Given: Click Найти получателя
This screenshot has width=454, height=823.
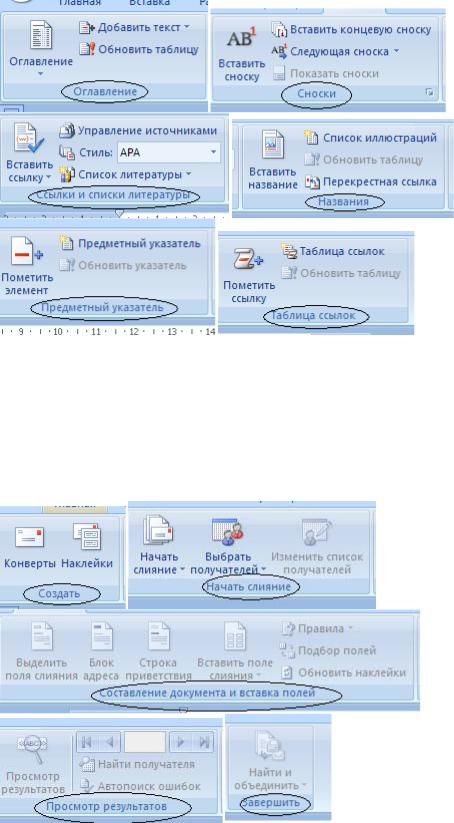Looking at the screenshot, I should click(x=136, y=764).
